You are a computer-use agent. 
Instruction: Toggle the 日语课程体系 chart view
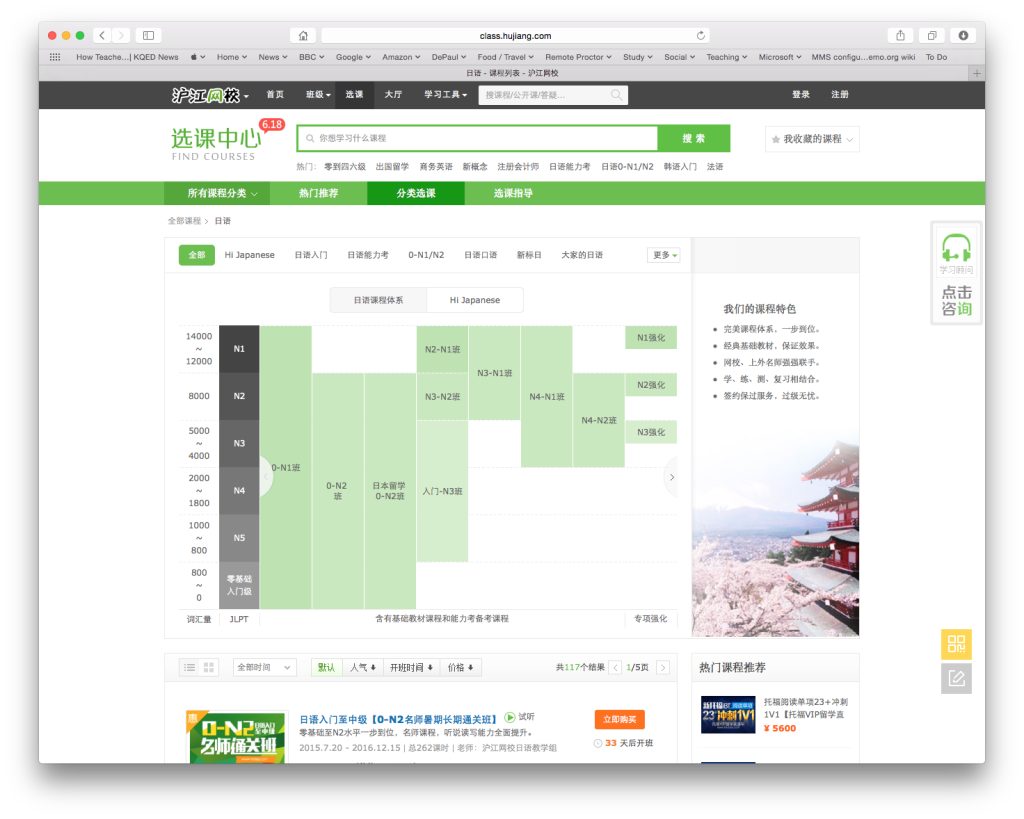pyautogui.click(x=378, y=300)
